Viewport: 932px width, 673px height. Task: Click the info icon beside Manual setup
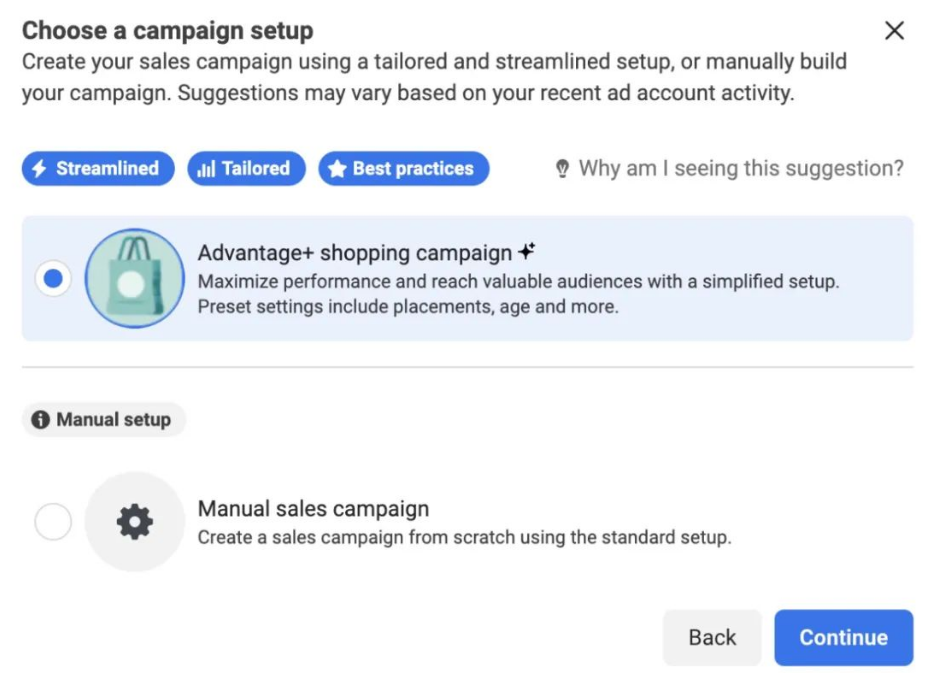click(41, 420)
